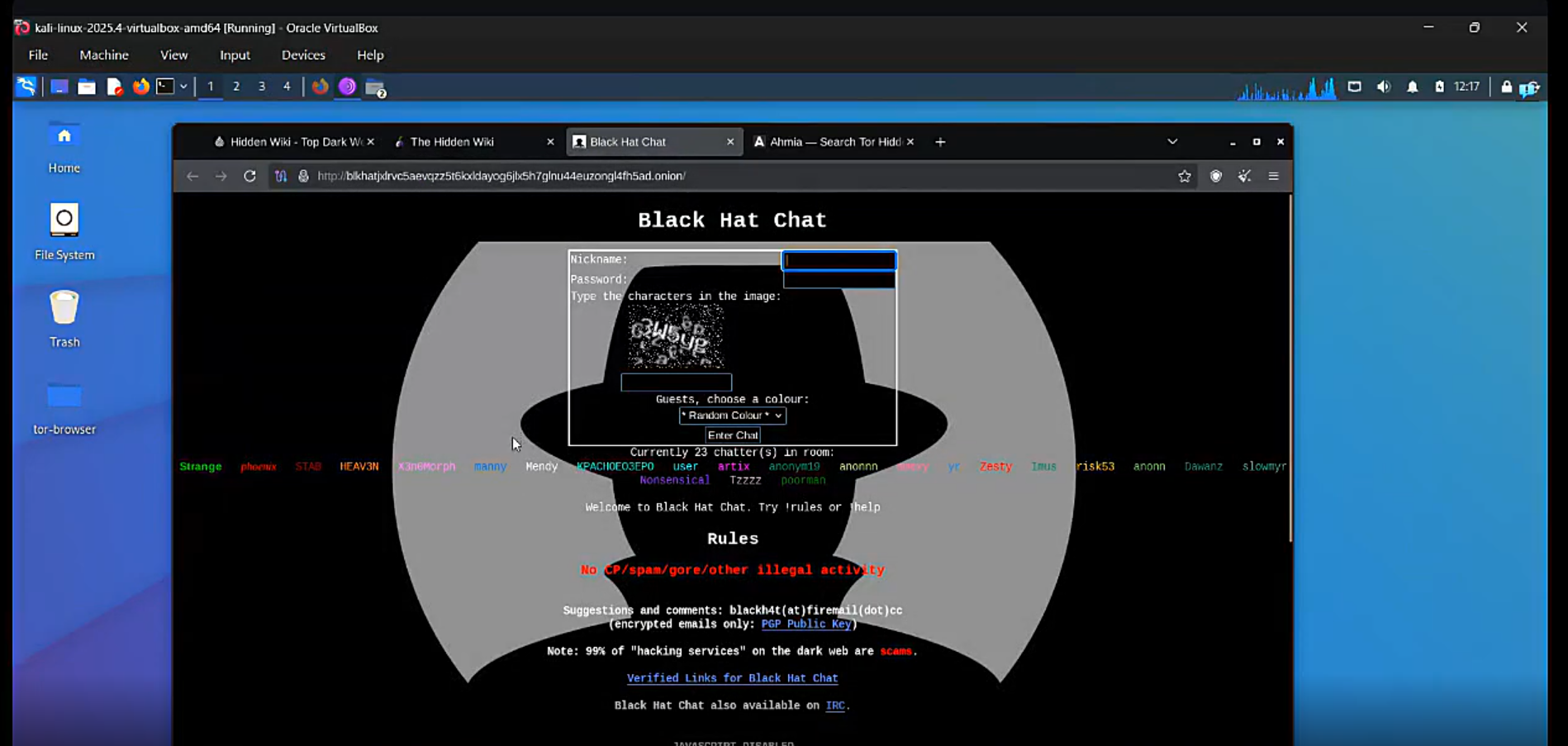Launch the text editor panel icon
This screenshot has width=1568, height=746.
[x=115, y=87]
